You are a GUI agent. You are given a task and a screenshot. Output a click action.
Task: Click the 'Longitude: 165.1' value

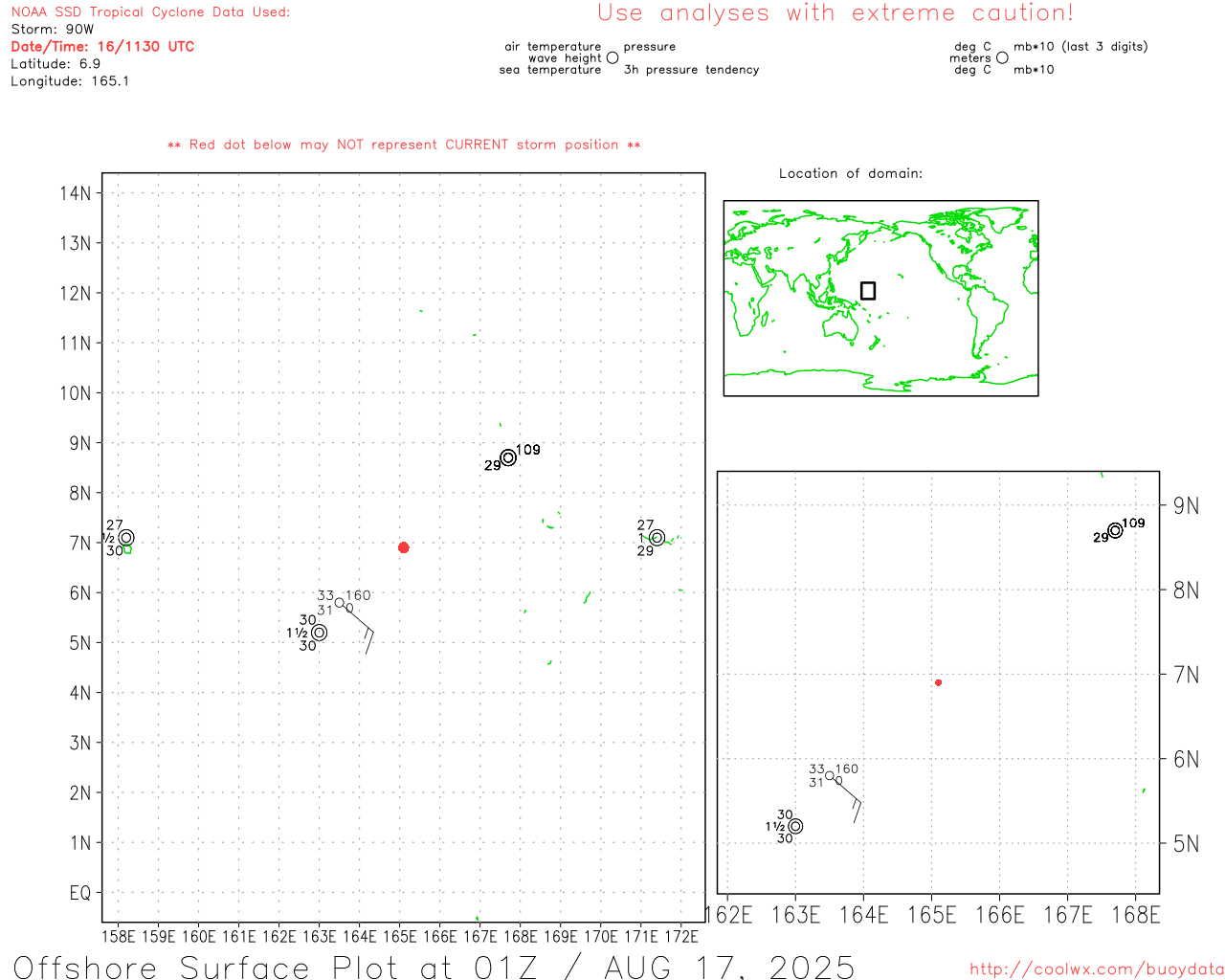(70, 81)
